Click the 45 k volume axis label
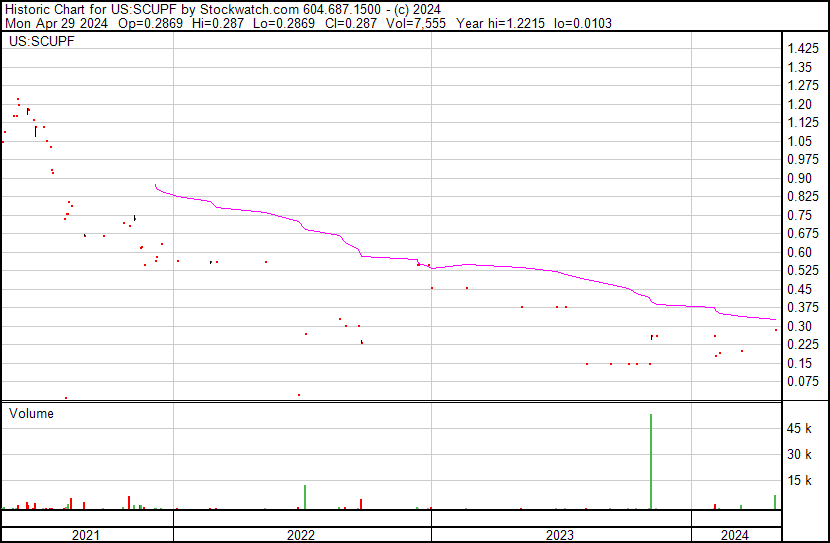This screenshot has width=830, height=543. click(800, 429)
